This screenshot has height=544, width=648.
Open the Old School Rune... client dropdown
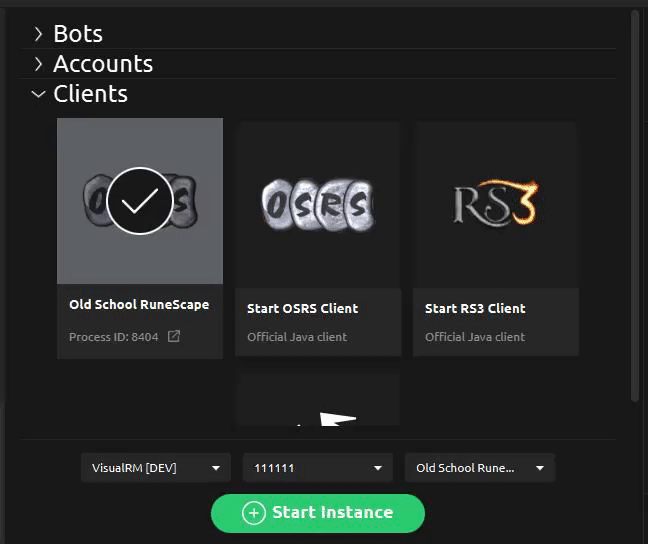coord(480,468)
